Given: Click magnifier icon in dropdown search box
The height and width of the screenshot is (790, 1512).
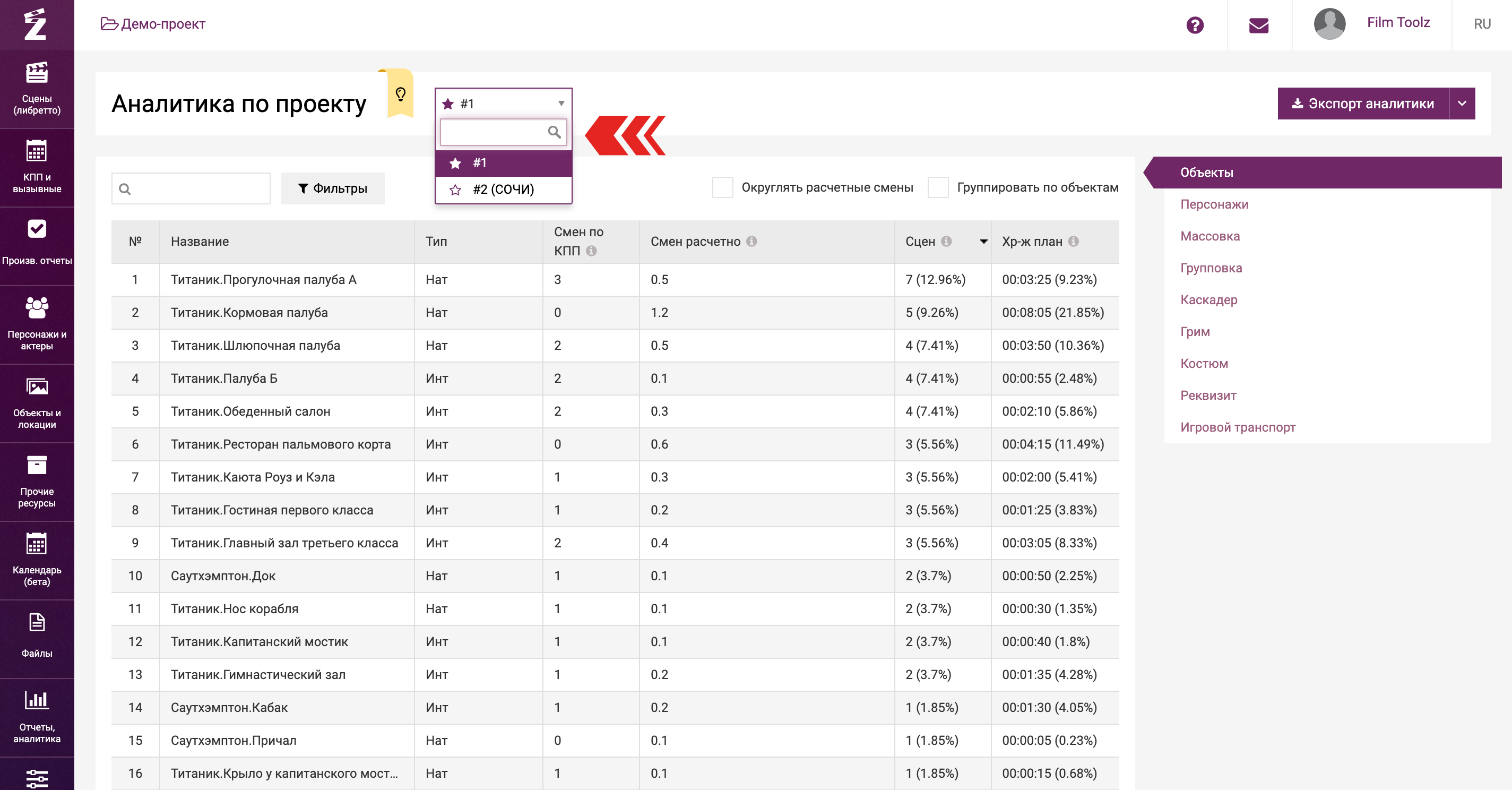Looking at the screenshot, I should pos(554,132).
